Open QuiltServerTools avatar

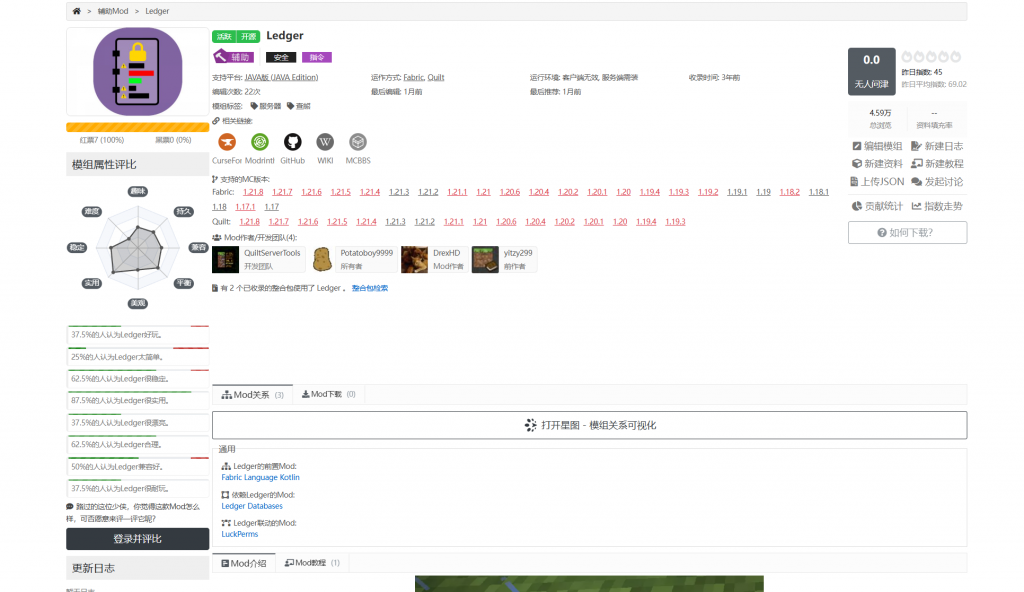pyautogui.click(x=225, y=259)
